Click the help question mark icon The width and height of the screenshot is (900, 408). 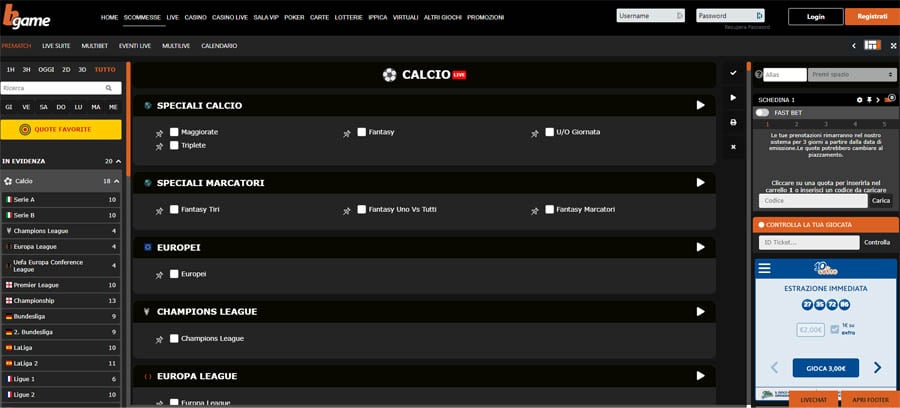coord(758,74)
